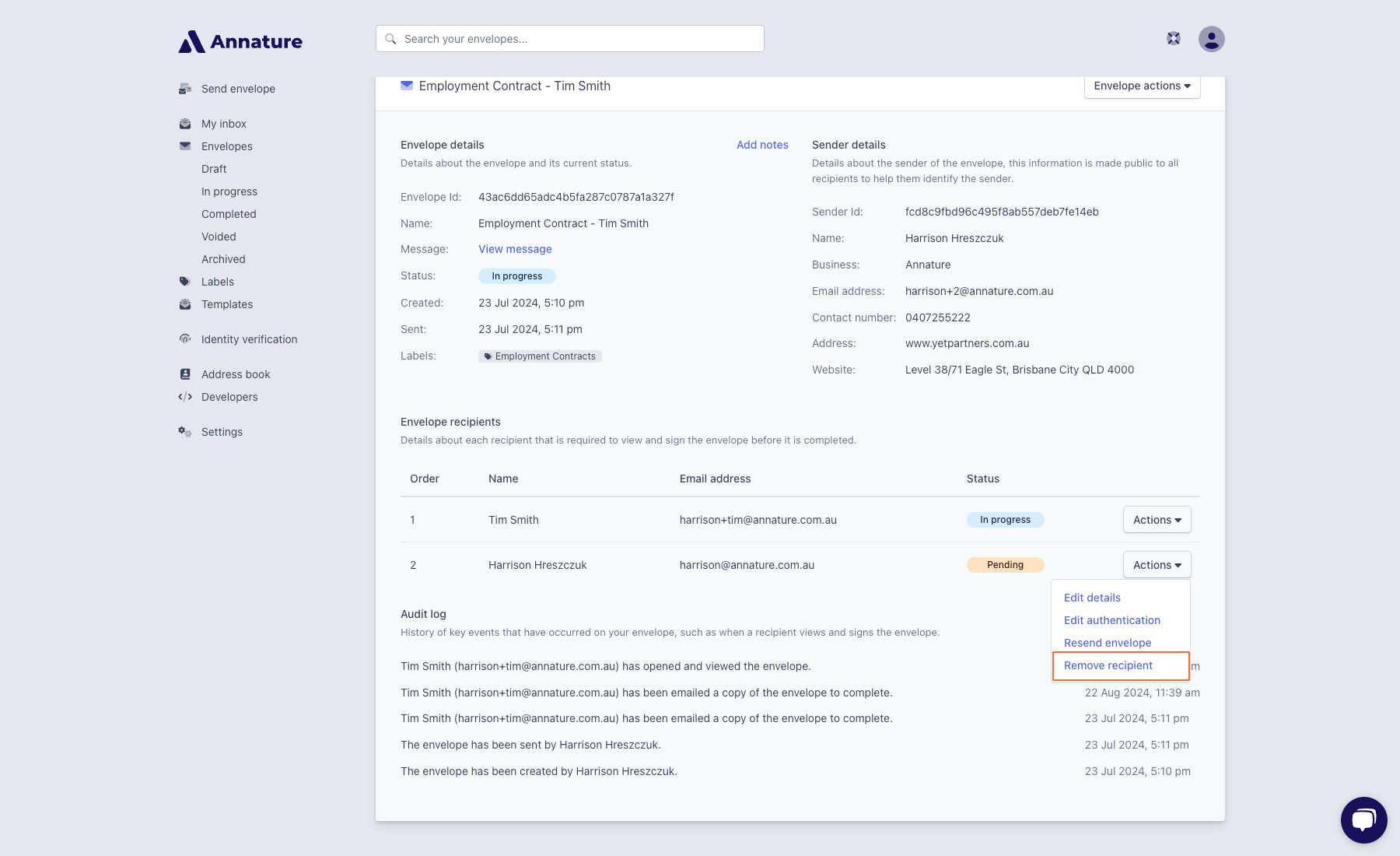Viewport: 1400px width, 856px height.
Task: Click Tim Smith's In progress status badge
Action: [x=1005, y=520]
